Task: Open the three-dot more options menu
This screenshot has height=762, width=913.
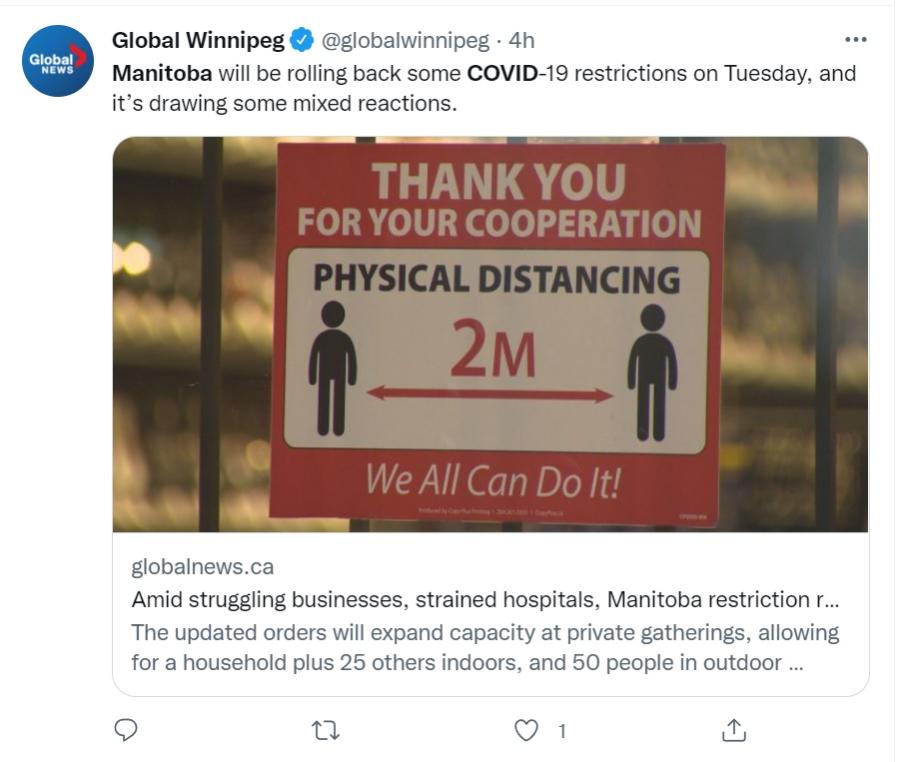Action: (x=855, y=40)
